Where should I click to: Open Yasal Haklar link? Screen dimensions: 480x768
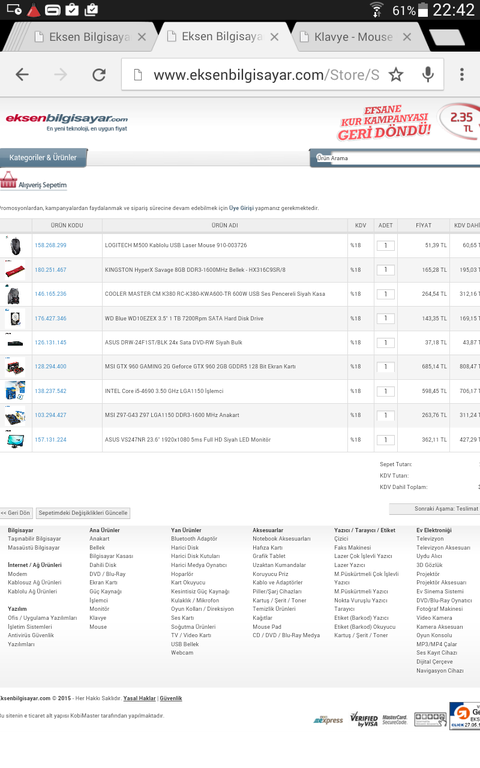click(140, 698)
